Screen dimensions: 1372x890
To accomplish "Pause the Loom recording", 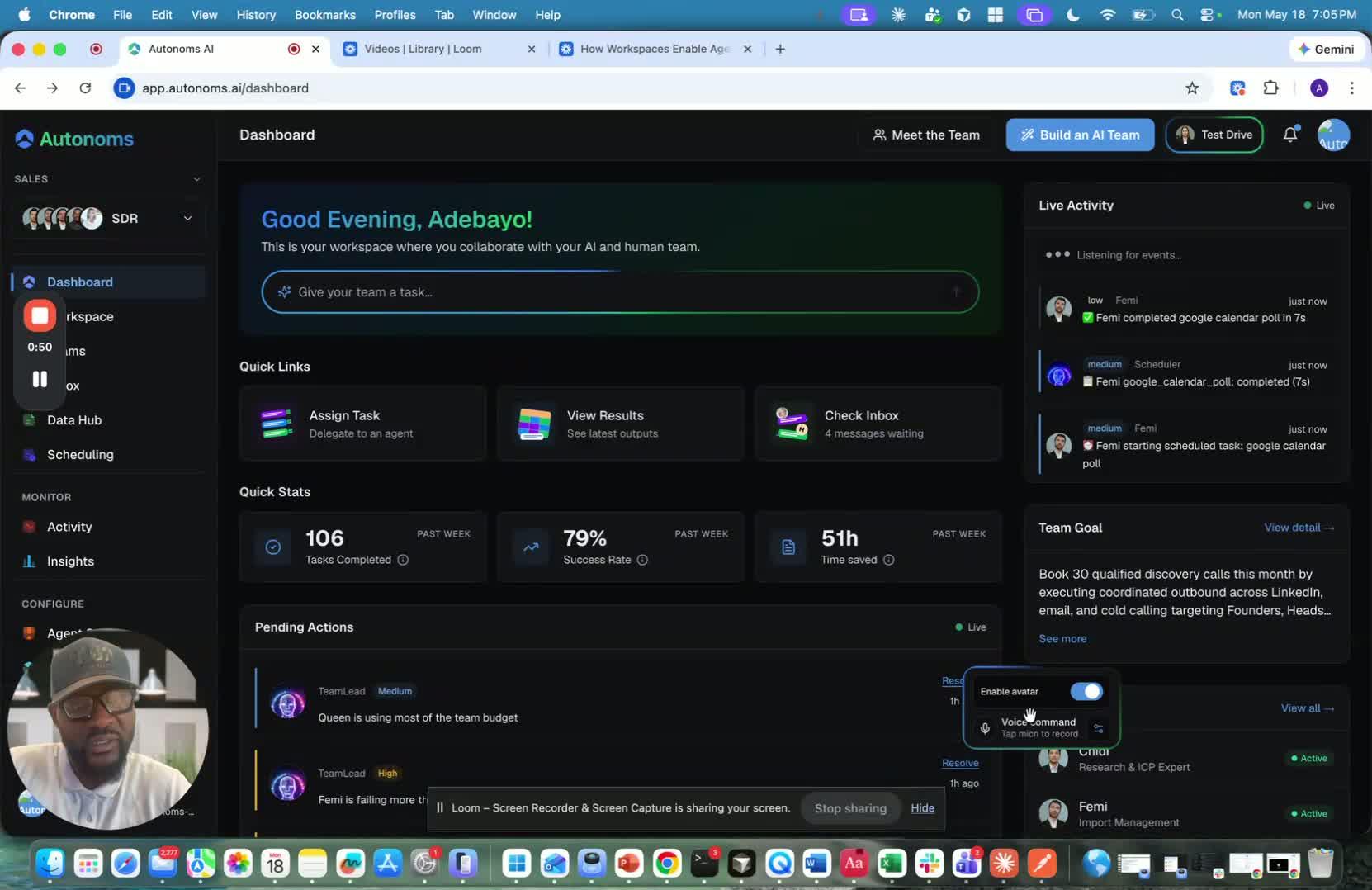I will [x=40, y=379].
